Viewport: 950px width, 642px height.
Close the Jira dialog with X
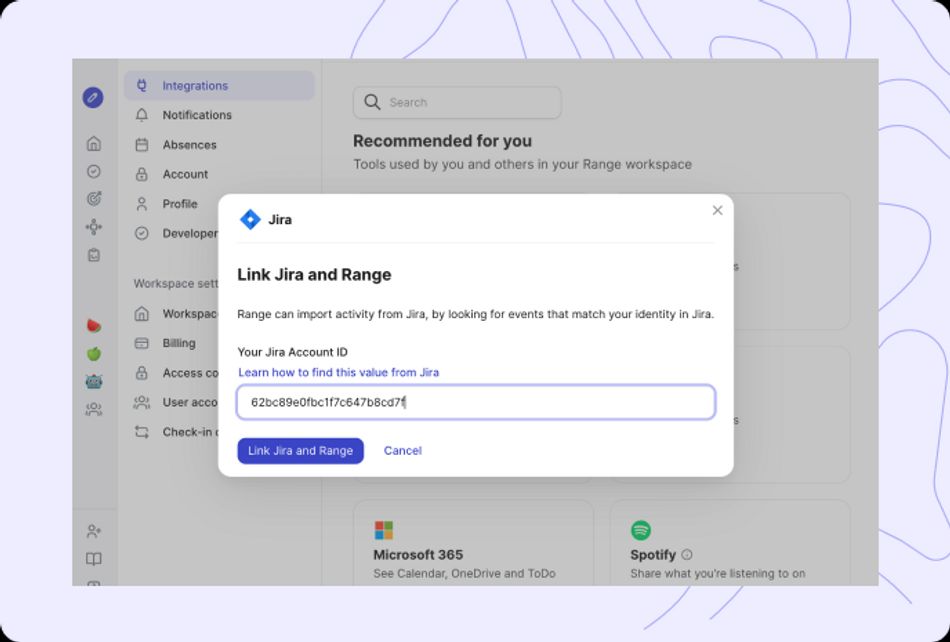[717, 210]
